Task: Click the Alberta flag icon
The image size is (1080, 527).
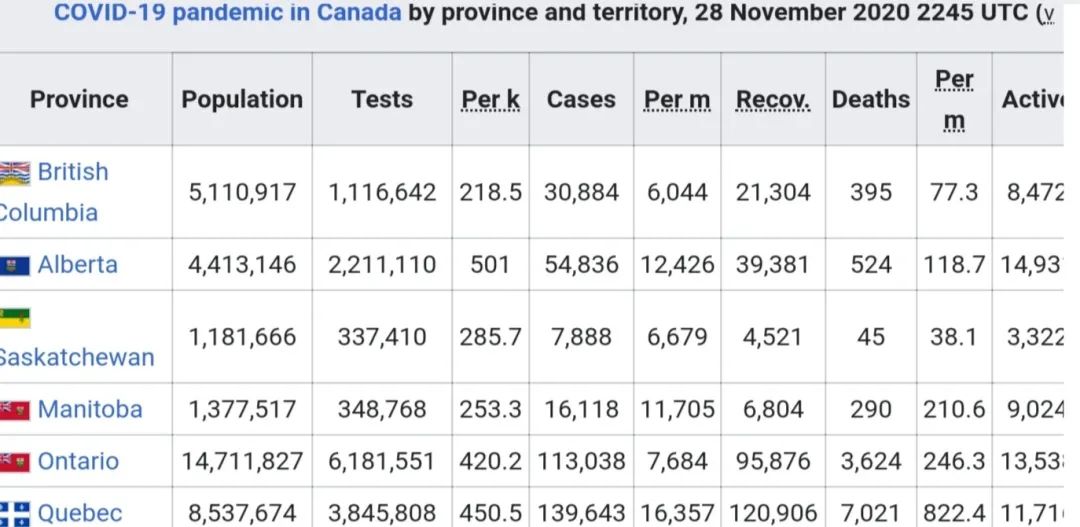Action: pos(15,266)
